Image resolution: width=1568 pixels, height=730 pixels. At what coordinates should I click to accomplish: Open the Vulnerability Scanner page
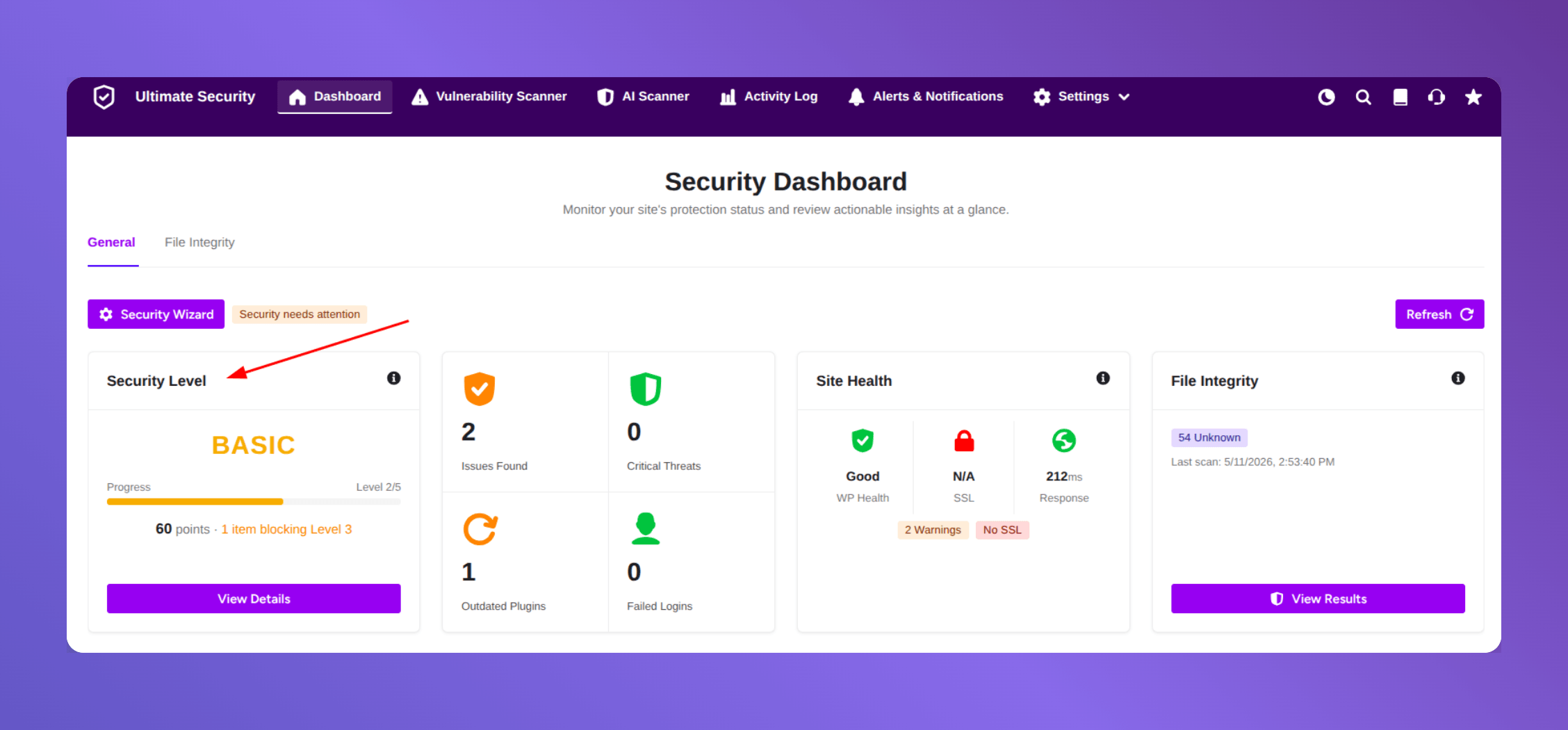point(489,97)
